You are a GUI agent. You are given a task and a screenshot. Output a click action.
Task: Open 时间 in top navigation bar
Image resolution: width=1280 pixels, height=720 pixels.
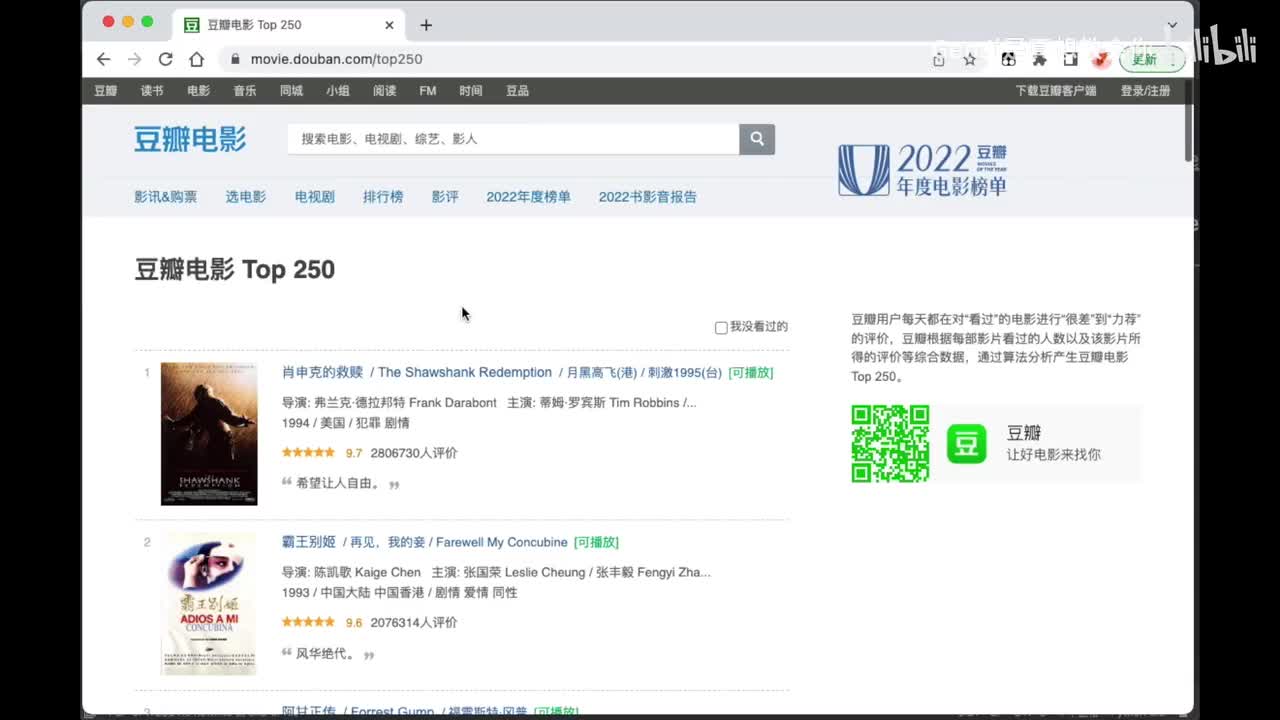click(471, 91)
